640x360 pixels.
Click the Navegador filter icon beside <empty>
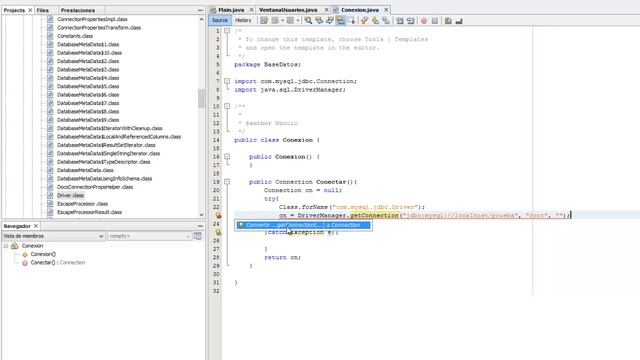[198, 236]
